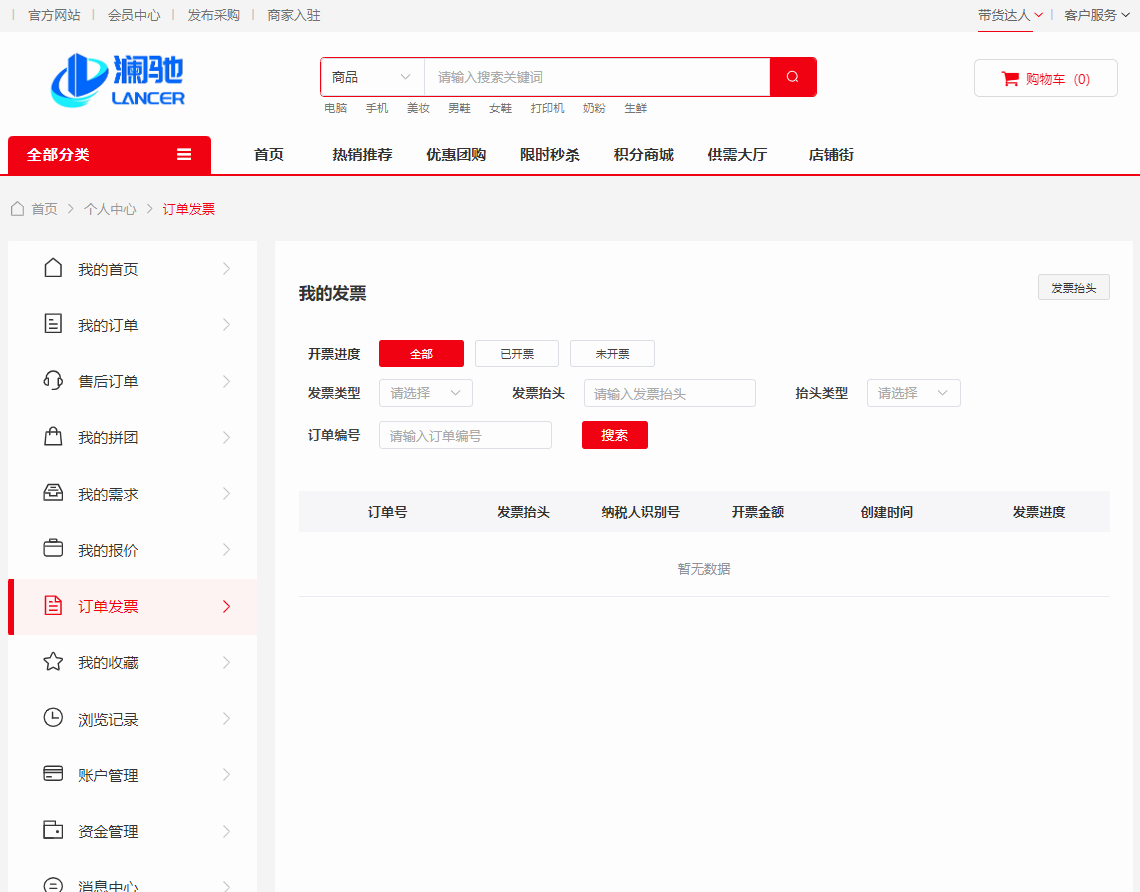Screen dimensions: 1140x892
Task: Click the 订单编号 input field
Action: (x=465, y=435)
